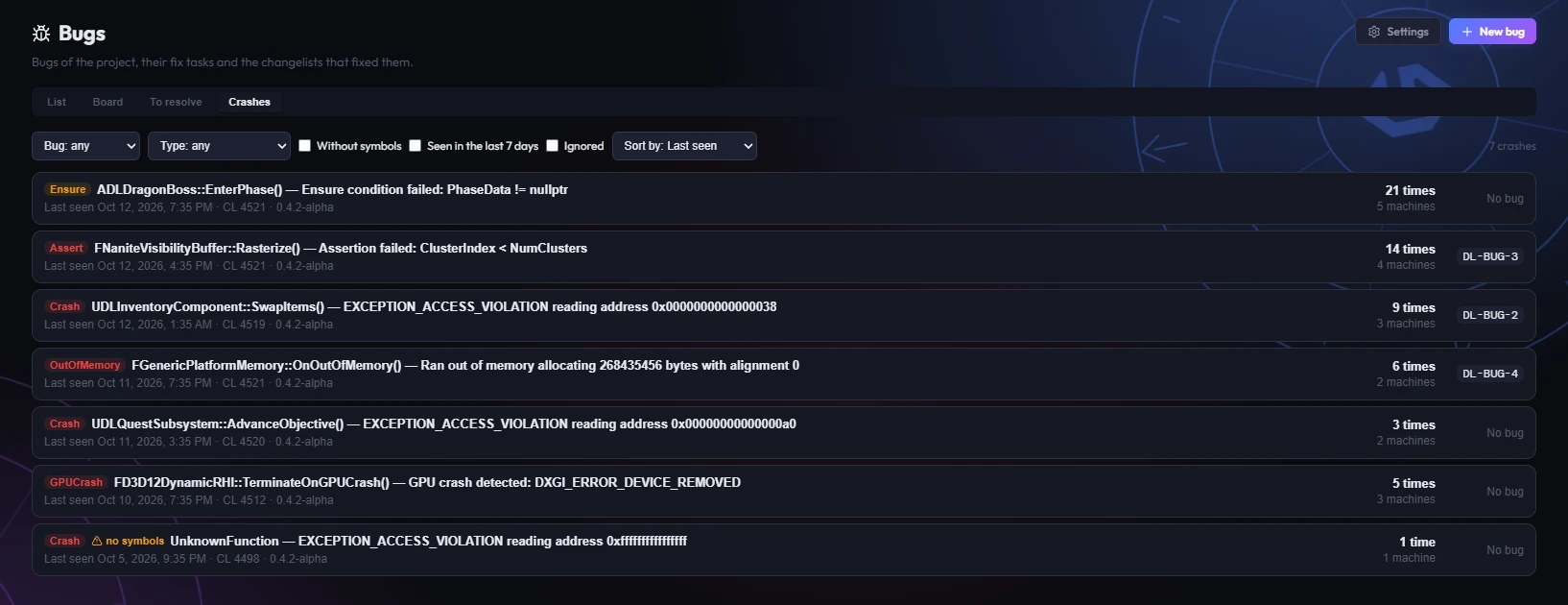The image size is (1568, 605).
Task: Enable the Without symbols checkbox
Action: click(x=305, y=146)
